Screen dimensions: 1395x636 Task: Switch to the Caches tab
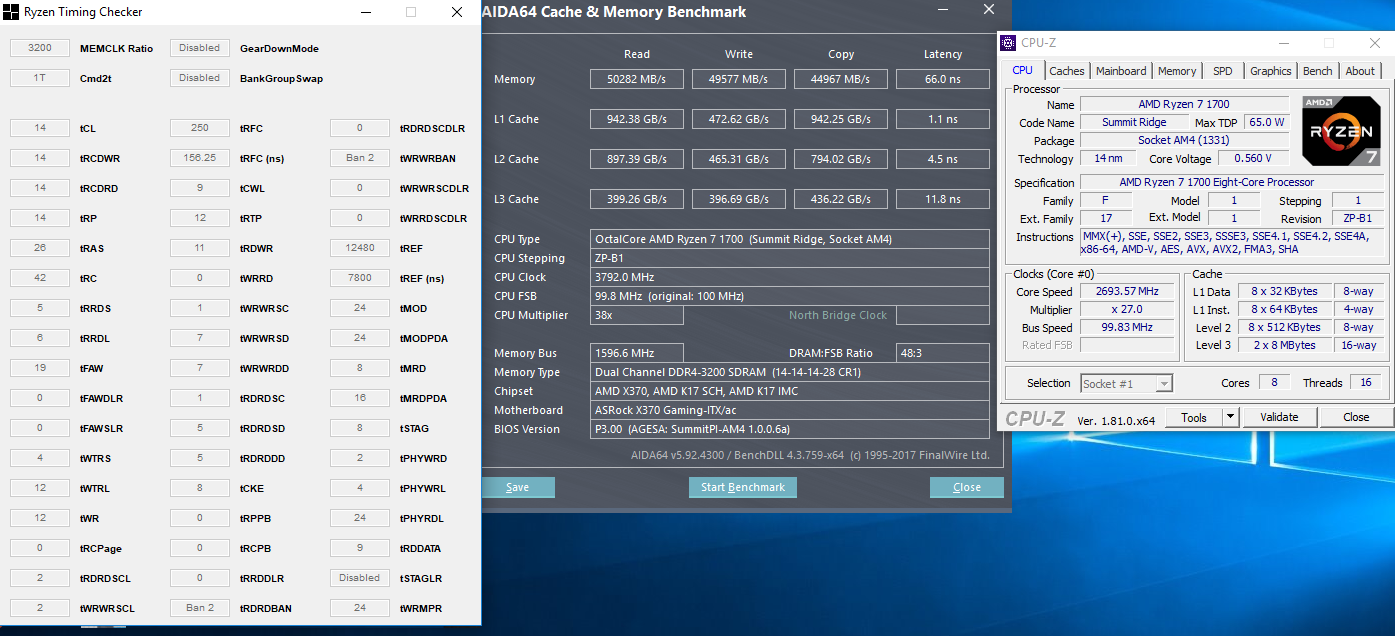coord(1066,71)
